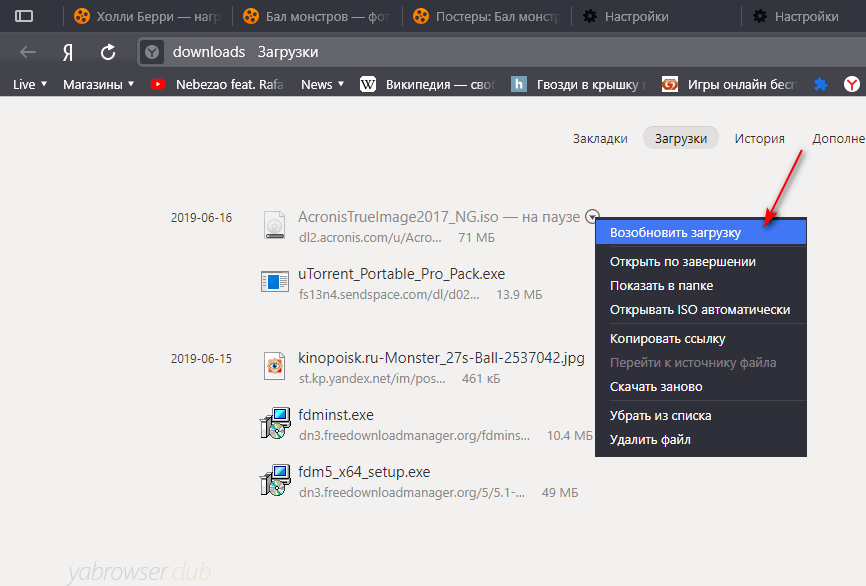866x586 pixels.
Task: Enable Открывать ISO автоматически
Action: pyautogui.click(x=701, y=310)
